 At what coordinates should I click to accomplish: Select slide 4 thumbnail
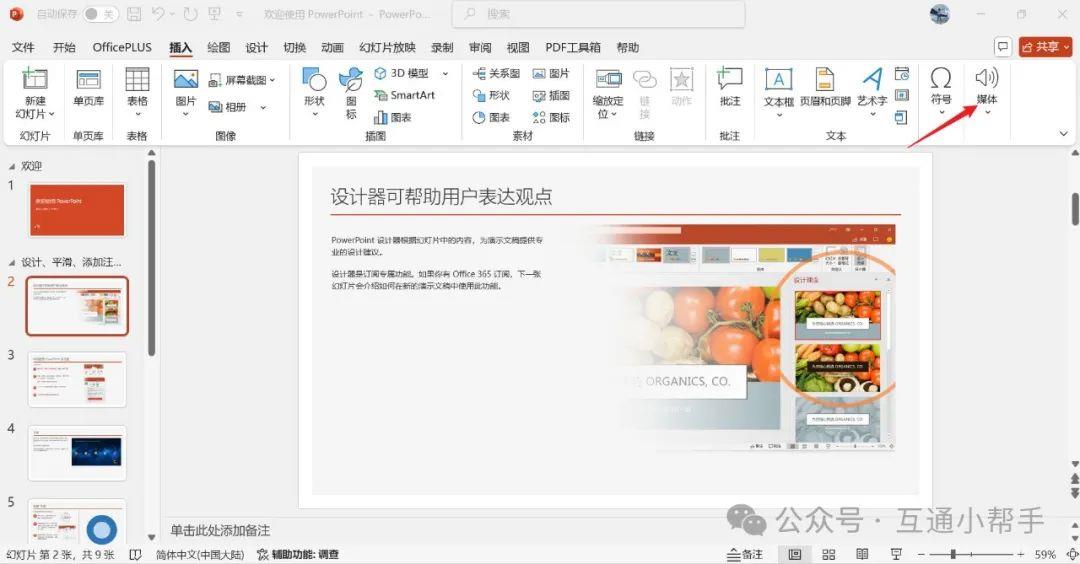click(77, 452)
